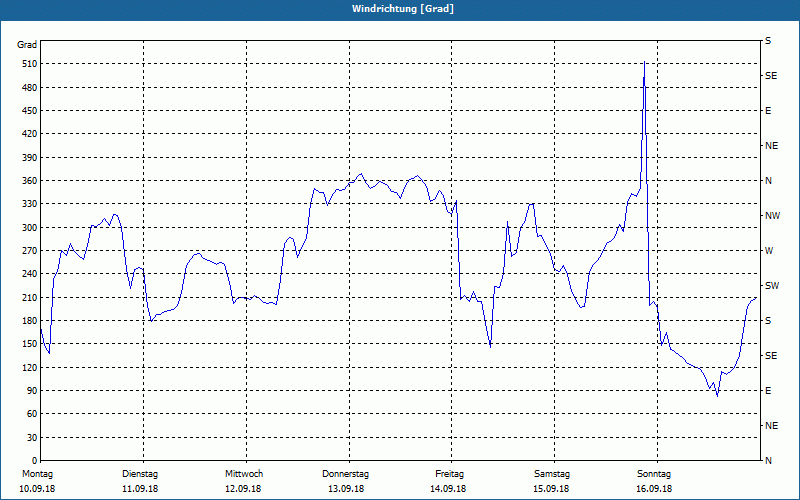Click the "W" compass label
The image size is (800, 500).
tap(769, 251)
